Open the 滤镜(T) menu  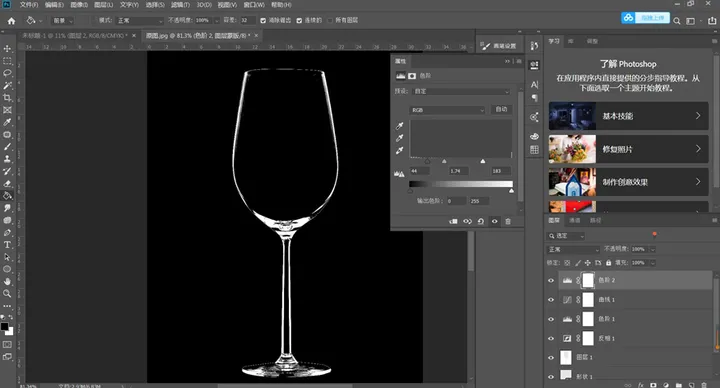[x=180, y=5]
